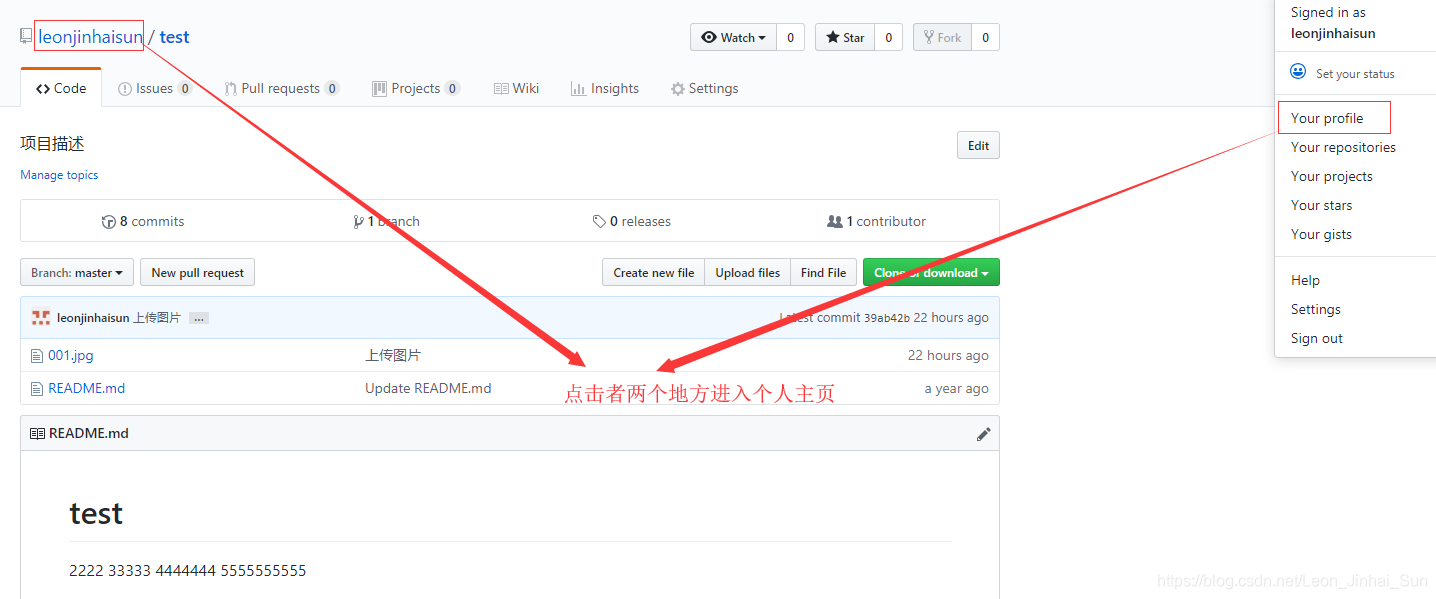The image size is (1436, 599).
Task: Click the leonjinhaisun owner link in title
Action: point(91,37)
